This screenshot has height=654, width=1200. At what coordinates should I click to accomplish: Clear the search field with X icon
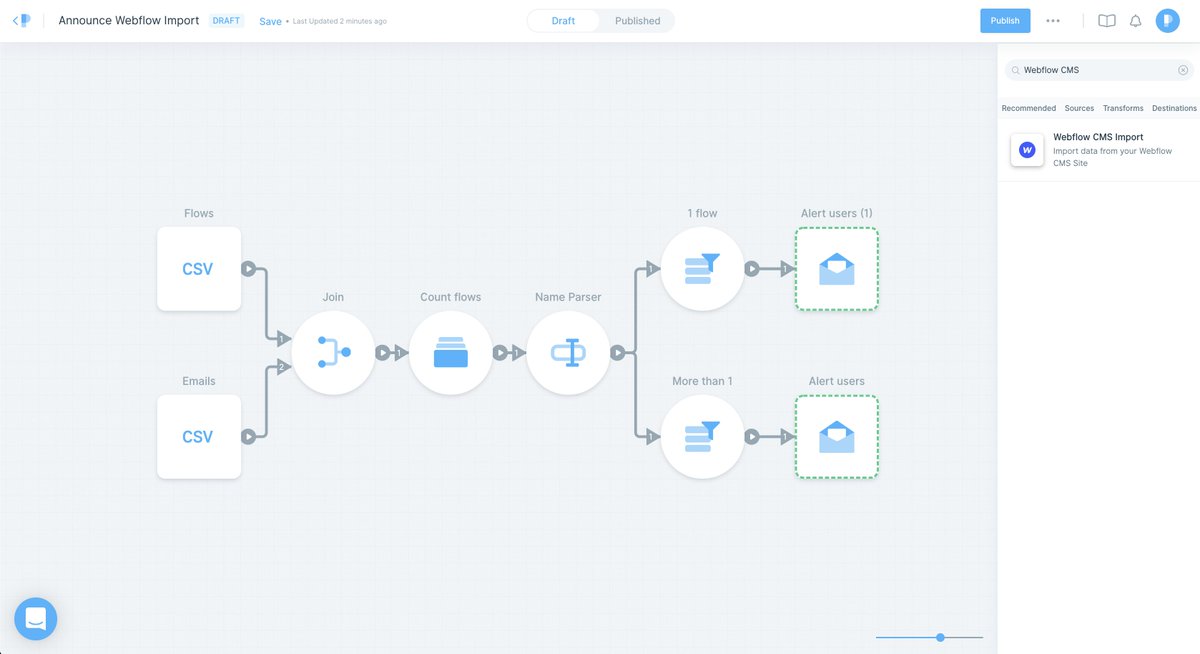1183,70
